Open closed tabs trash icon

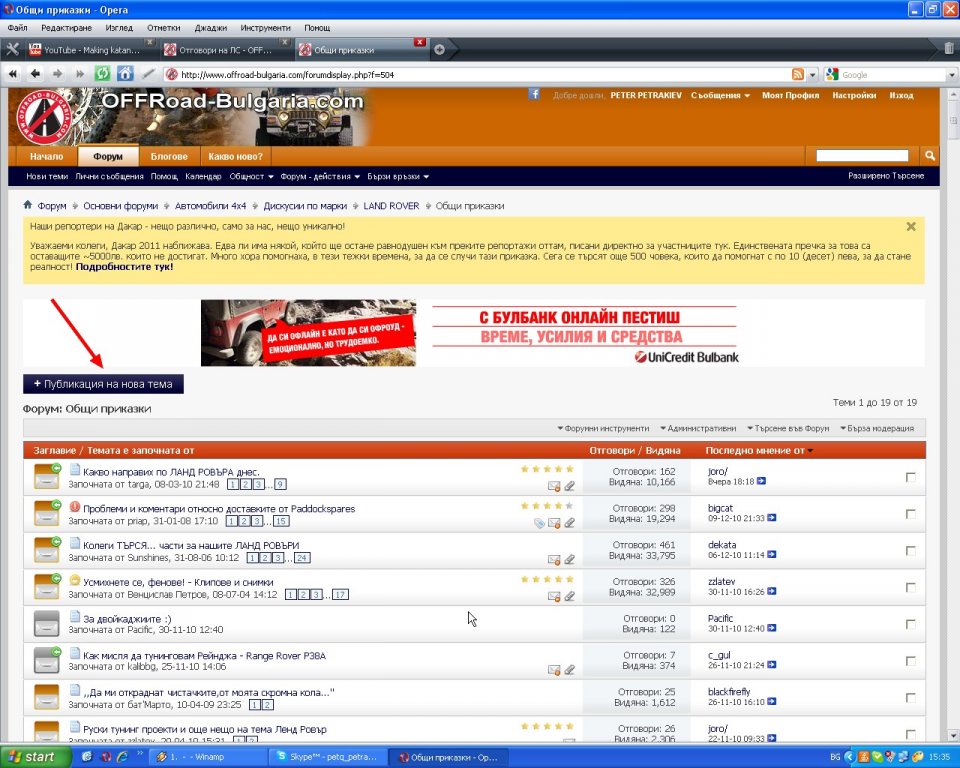click(948, 48)
